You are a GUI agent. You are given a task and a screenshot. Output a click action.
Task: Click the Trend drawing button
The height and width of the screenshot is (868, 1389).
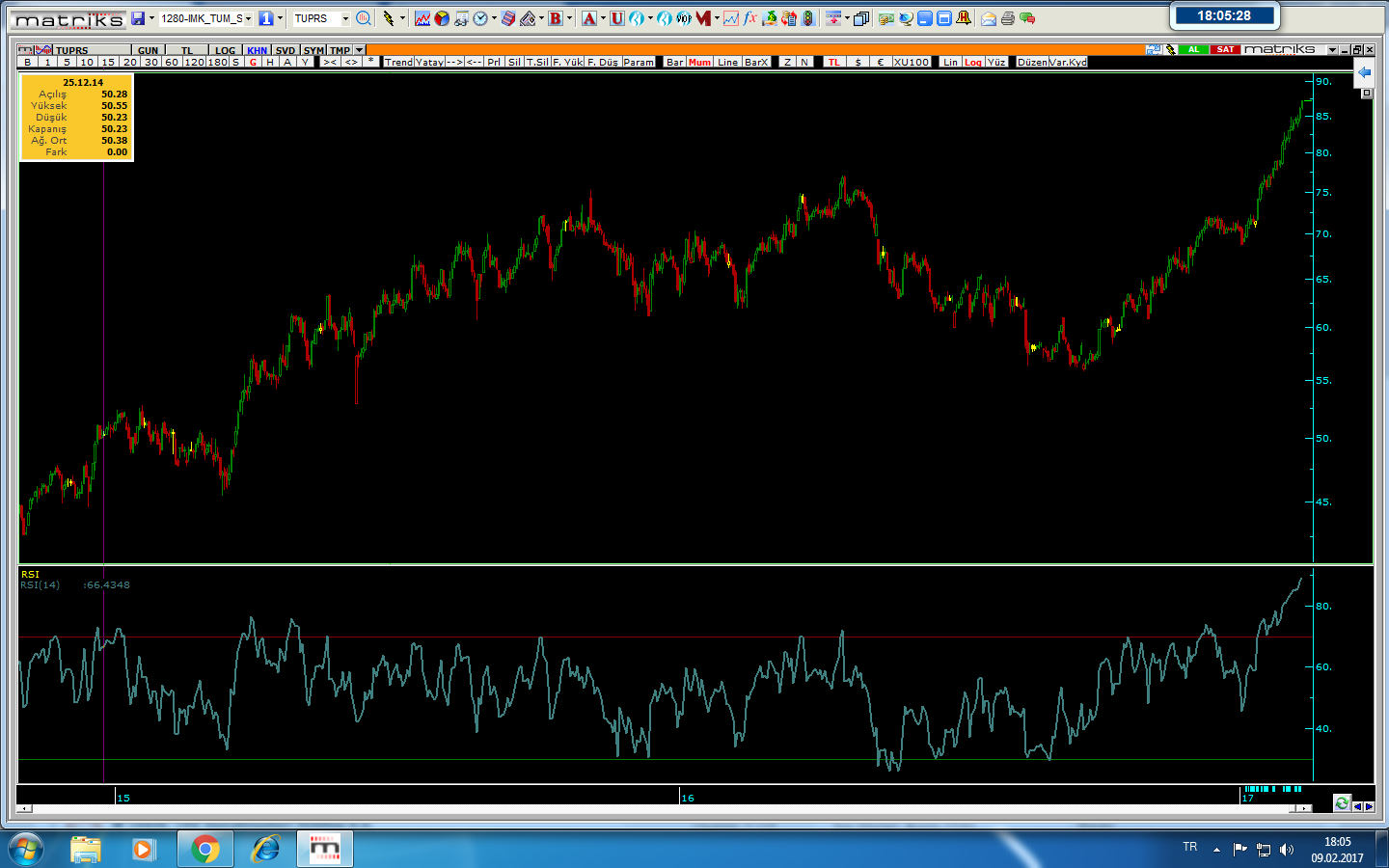pyautogui.click(x=398, y=62)
